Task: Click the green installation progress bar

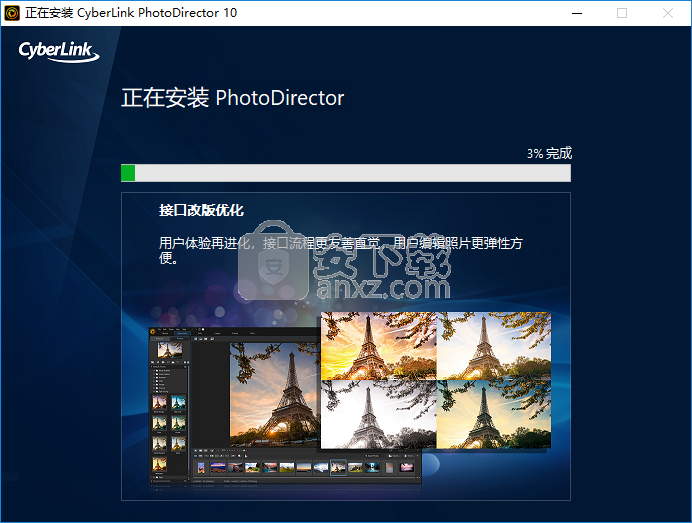Action: click(x=346, y=173)
